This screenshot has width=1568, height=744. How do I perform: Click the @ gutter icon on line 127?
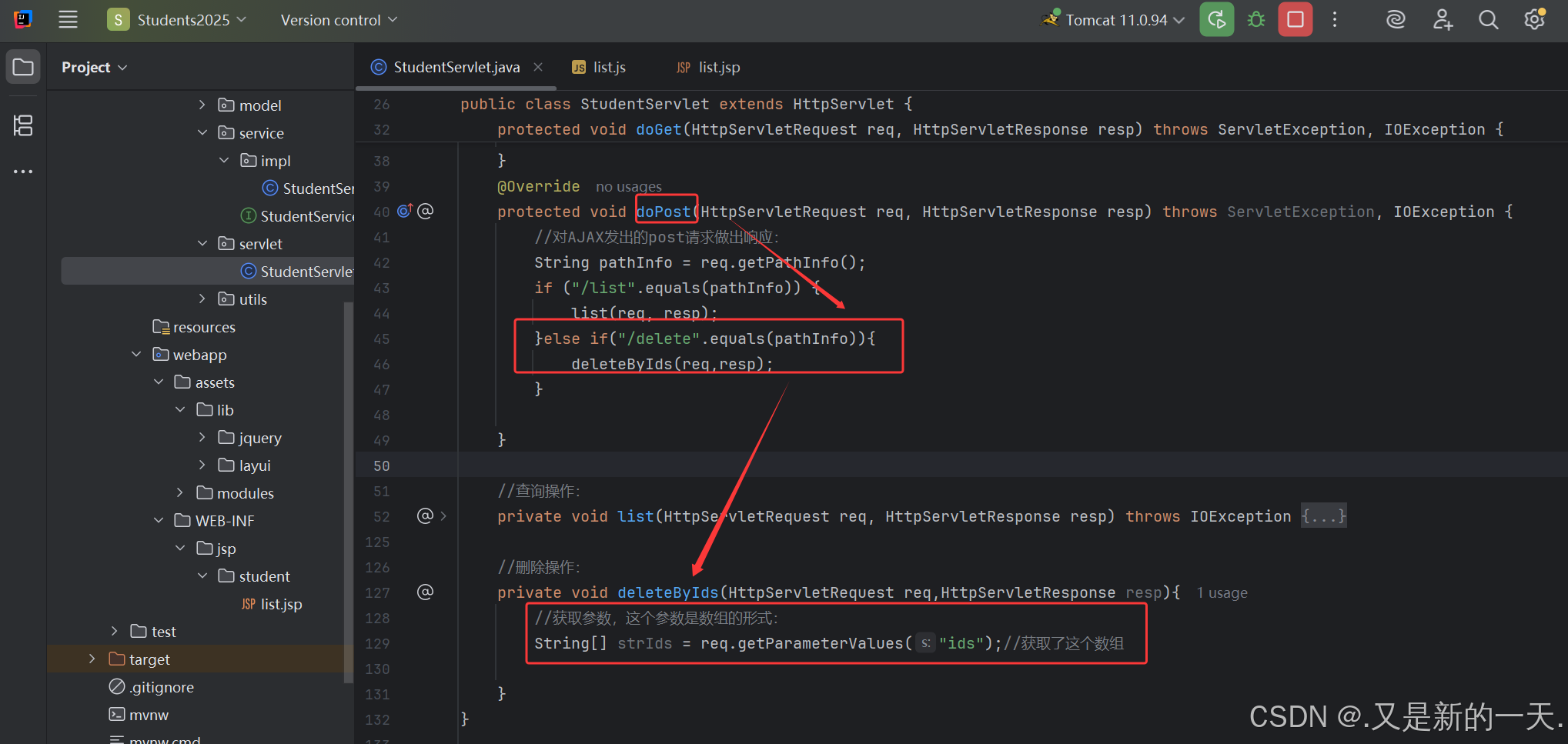[425, 592]
